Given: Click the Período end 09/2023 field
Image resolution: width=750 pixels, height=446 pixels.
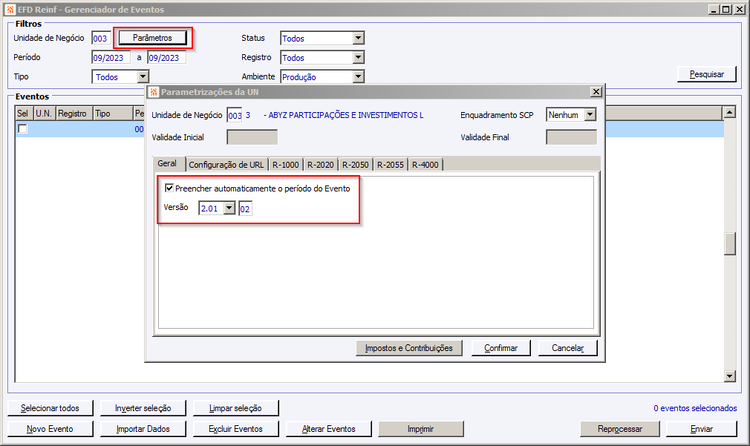Looking at the screenshot, I should pos(166,57).
